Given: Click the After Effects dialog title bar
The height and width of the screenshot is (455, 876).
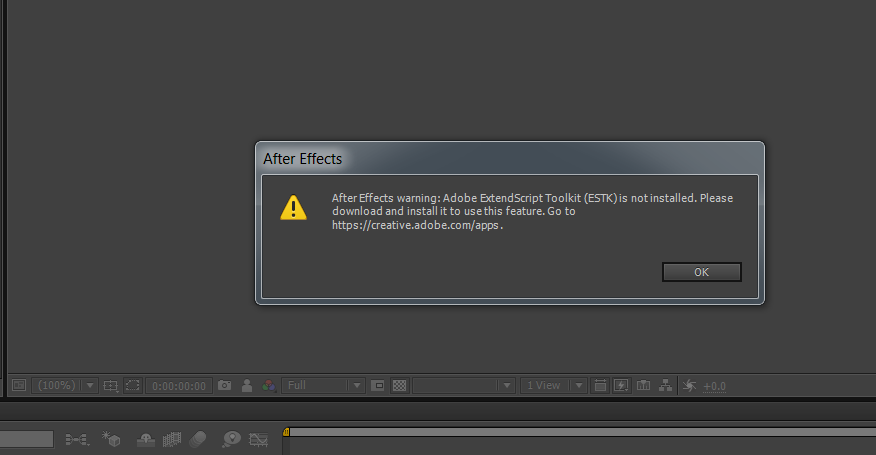Looking at the screenshot, I should [510, 159].
